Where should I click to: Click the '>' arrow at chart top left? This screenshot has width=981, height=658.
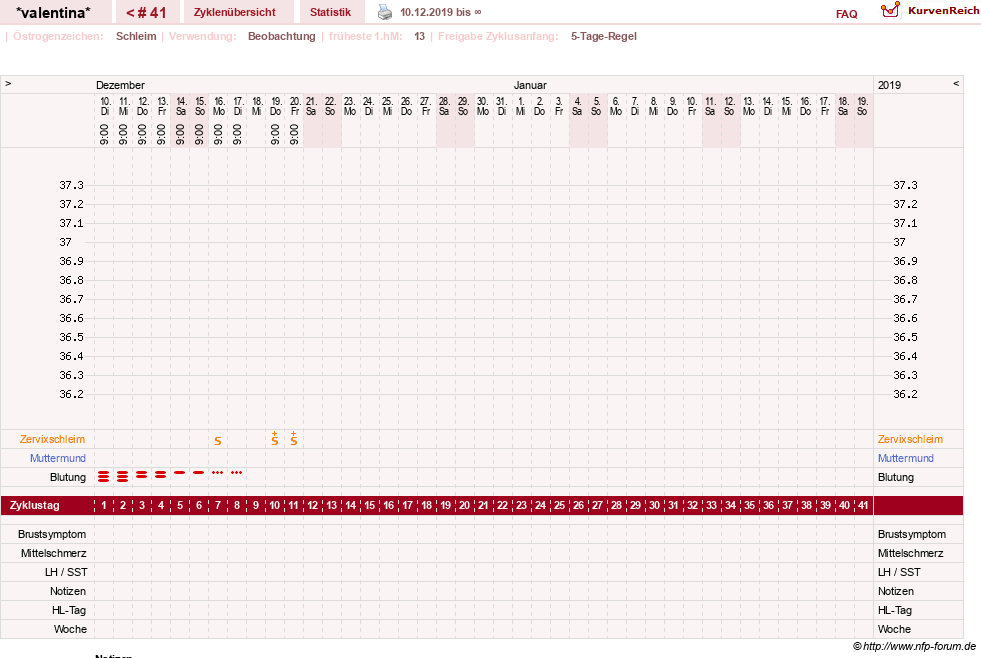(8, 83)
